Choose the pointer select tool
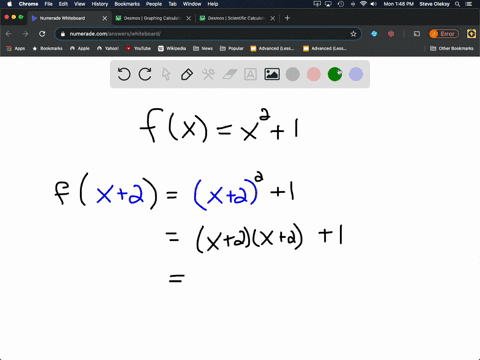The width and height of the screenshot is (480, 360). point(166,74)
